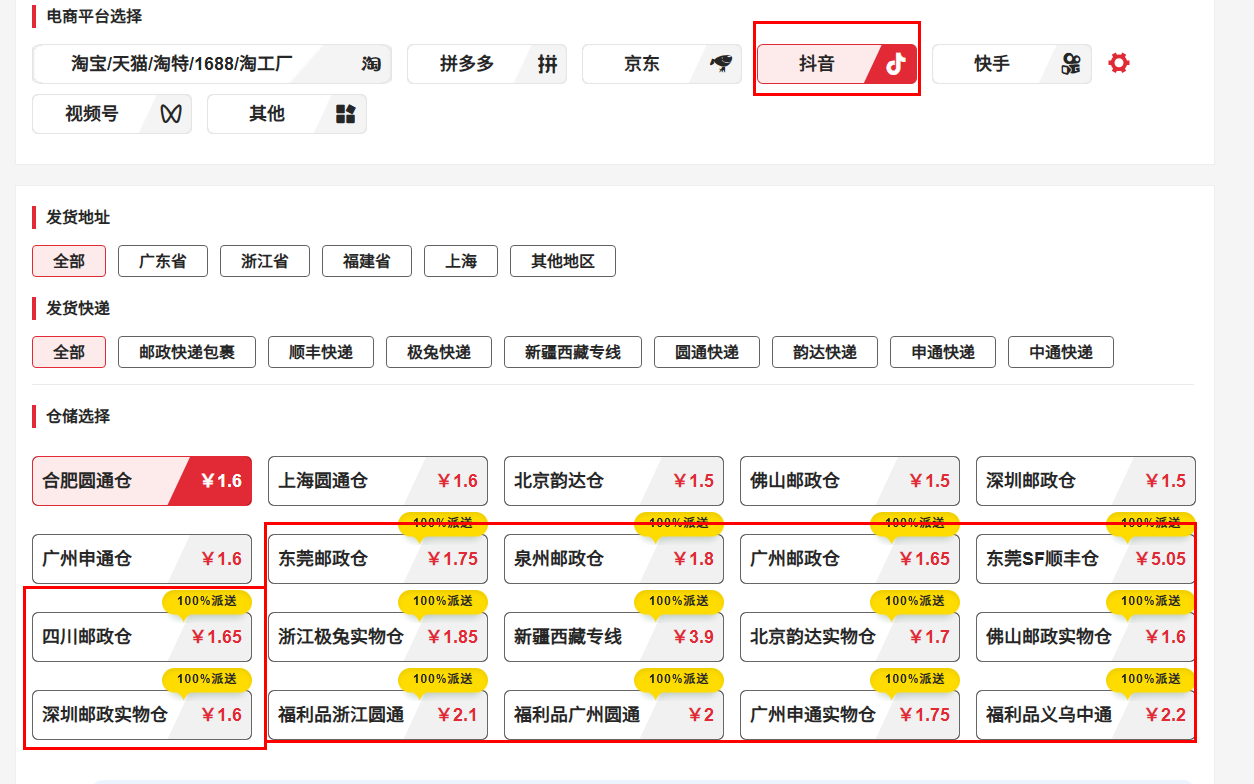Pick the 广州申通实物仓 warehouse
Image resolution: width=1254 pixels, height=784 pixels.
850,715
